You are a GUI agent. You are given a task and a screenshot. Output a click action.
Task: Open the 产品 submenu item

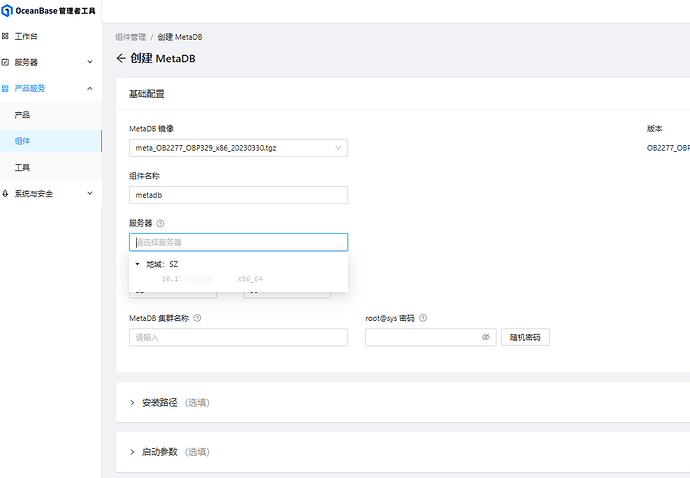click(x=51, y=115)
